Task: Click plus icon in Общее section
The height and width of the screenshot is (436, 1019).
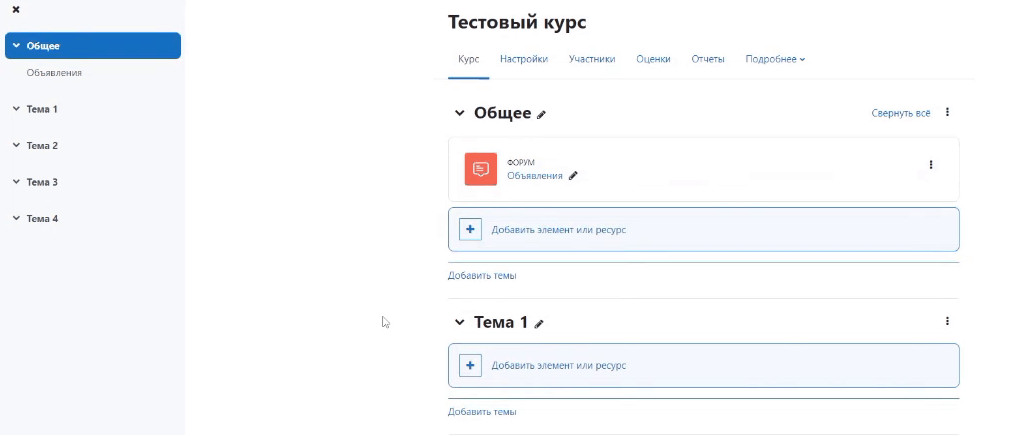Action: pos(470,229)
